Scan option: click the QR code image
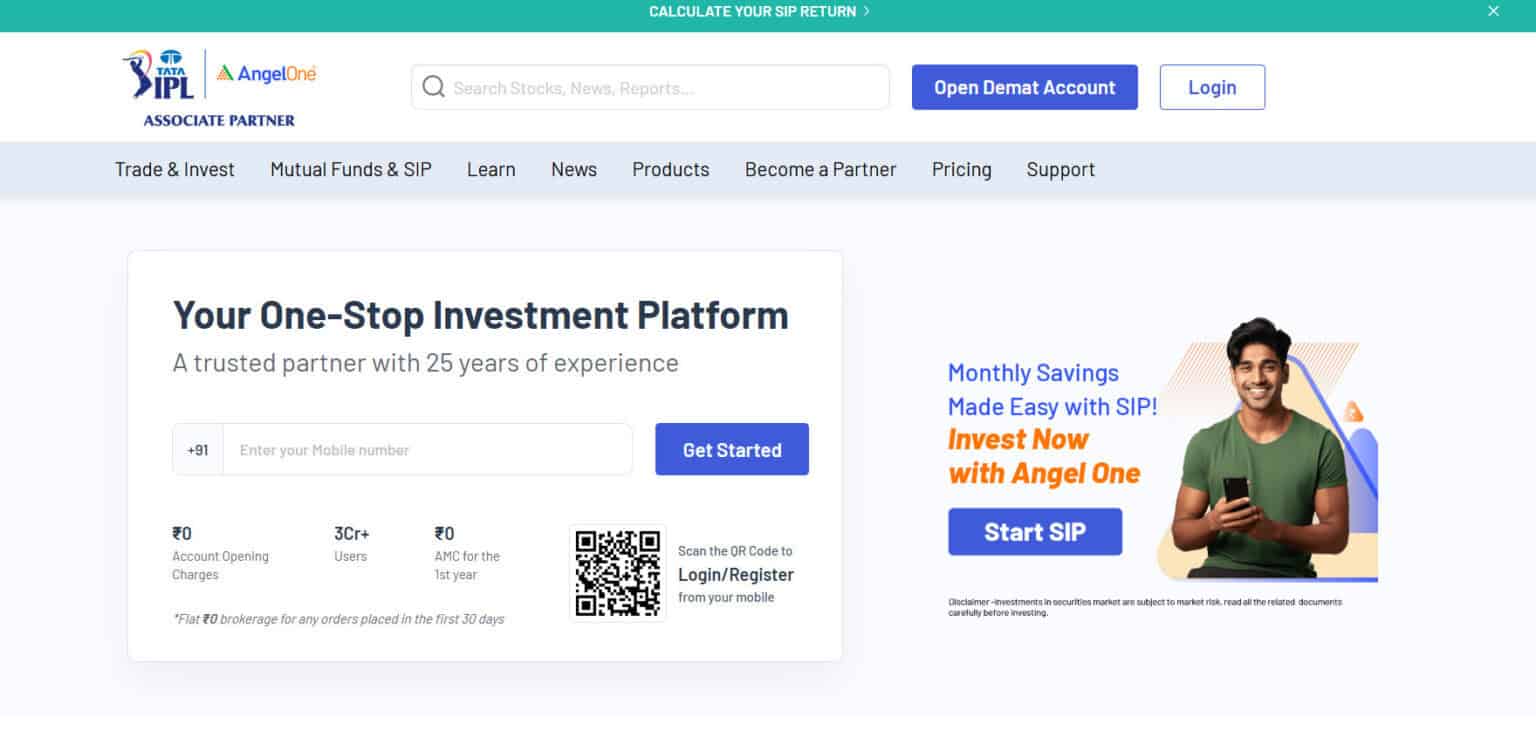The image size is (1536, 737). click(x=617, y=573)
